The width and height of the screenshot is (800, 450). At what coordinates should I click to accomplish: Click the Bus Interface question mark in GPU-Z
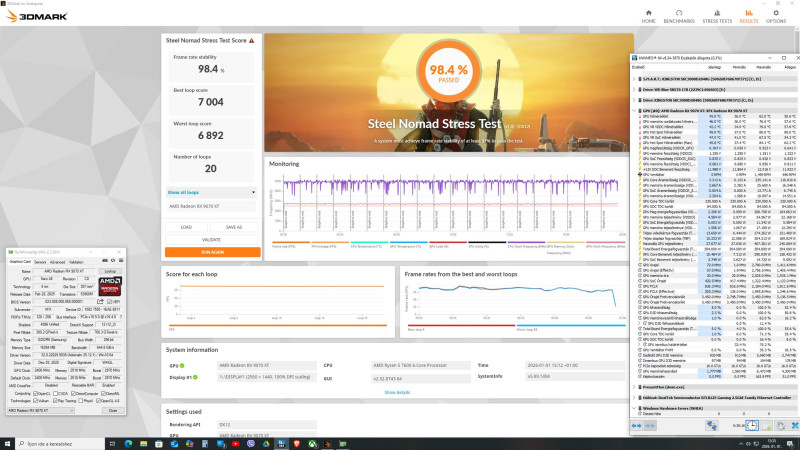pos(121,317)
